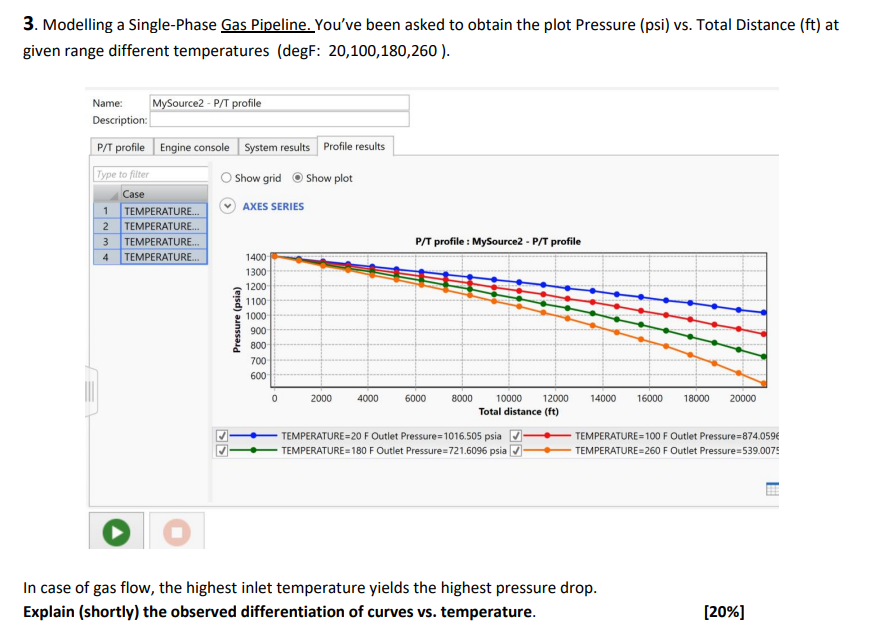Select the Show plot radio button
878x640 pixels.
(298, 177)
